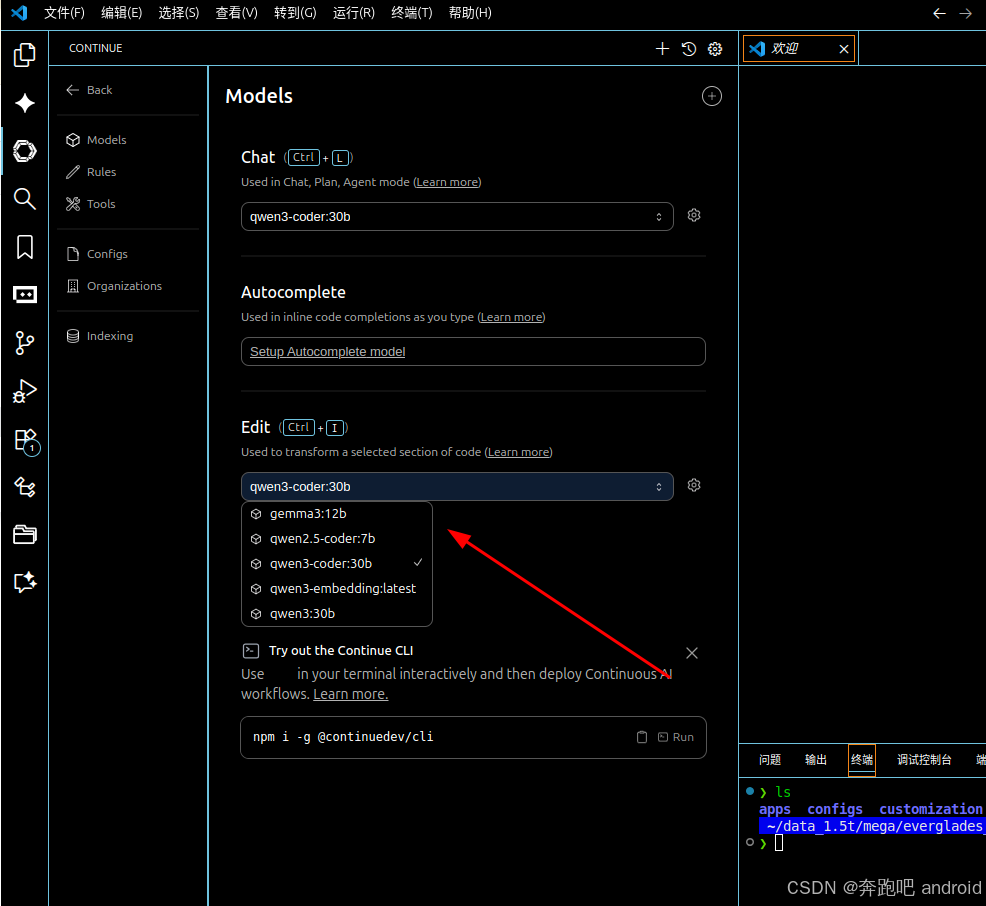Click Setup Autocomplete model link
This screenshot has height=906, width=986.
[x=327, y=351]
